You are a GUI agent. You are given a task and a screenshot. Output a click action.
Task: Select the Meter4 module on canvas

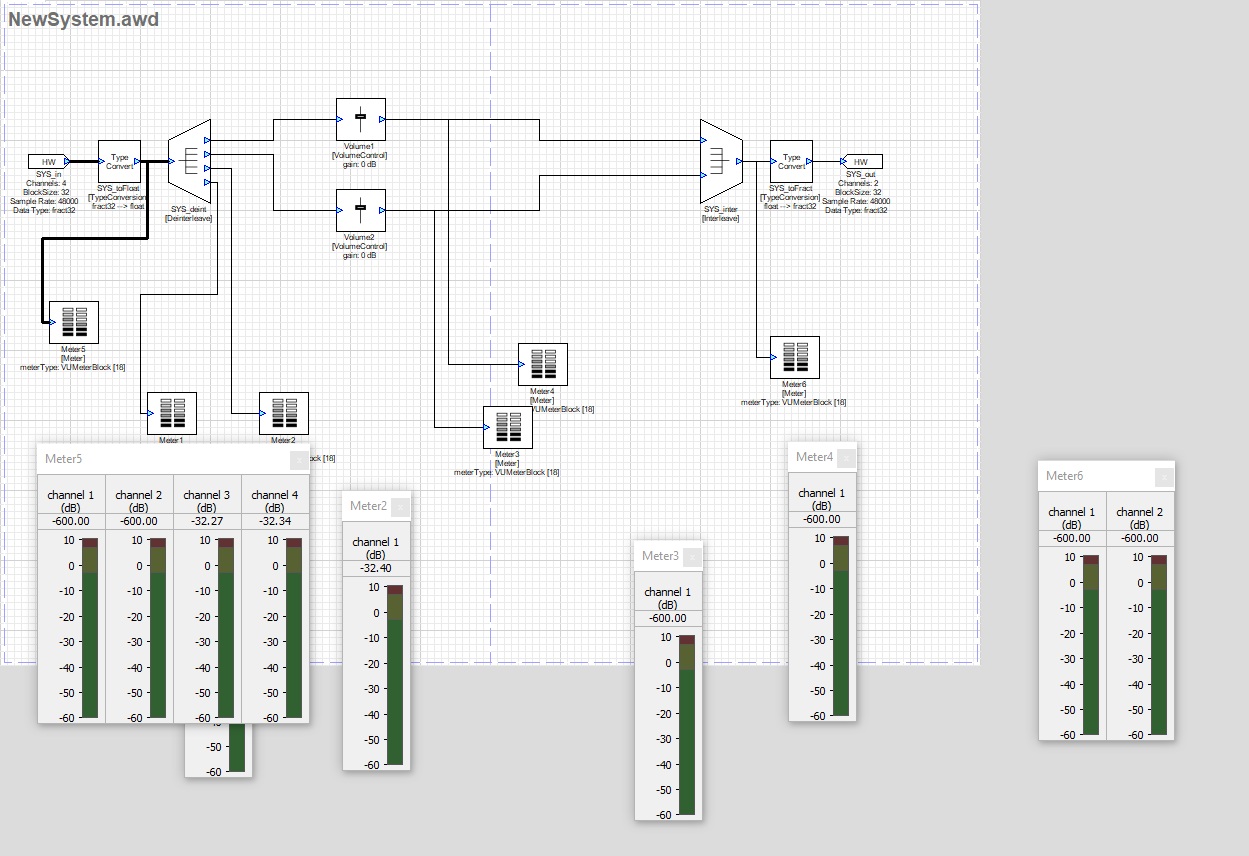(543, 364)
